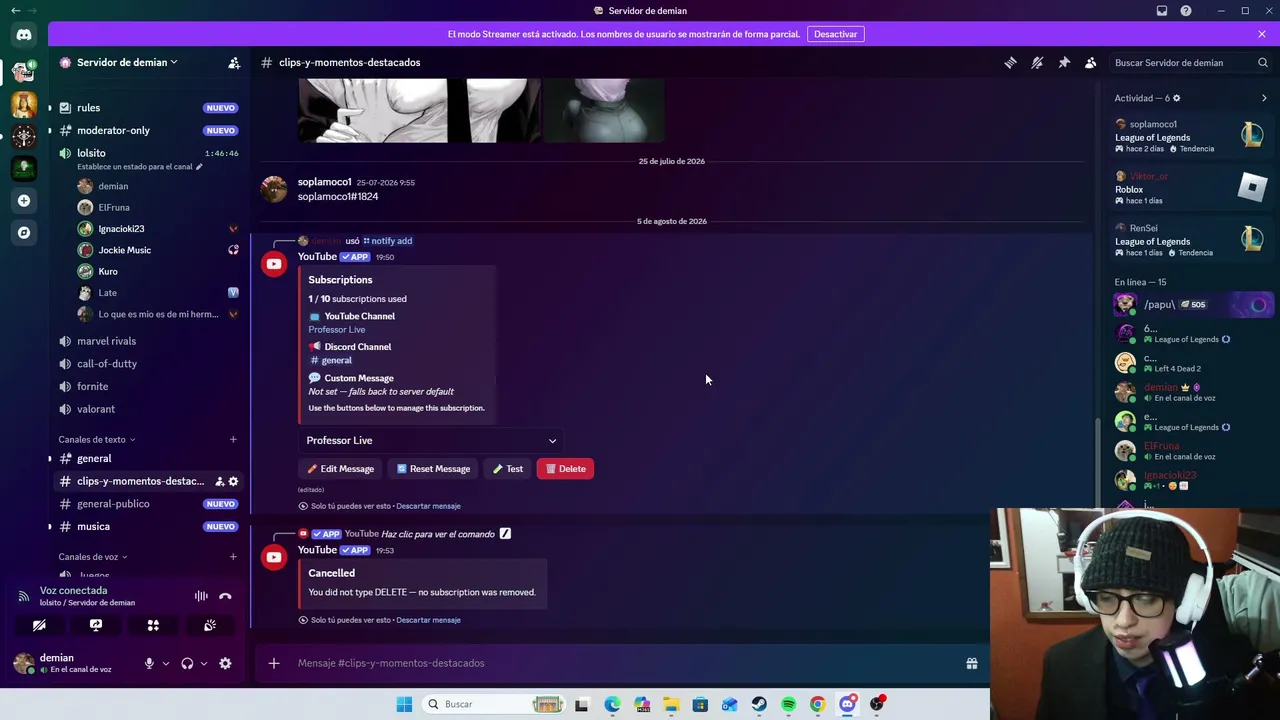Image resolution: width=1280 pixels, height=720 pixels.
Task: Start an activity in voice panel
Action: coord(153,625)
